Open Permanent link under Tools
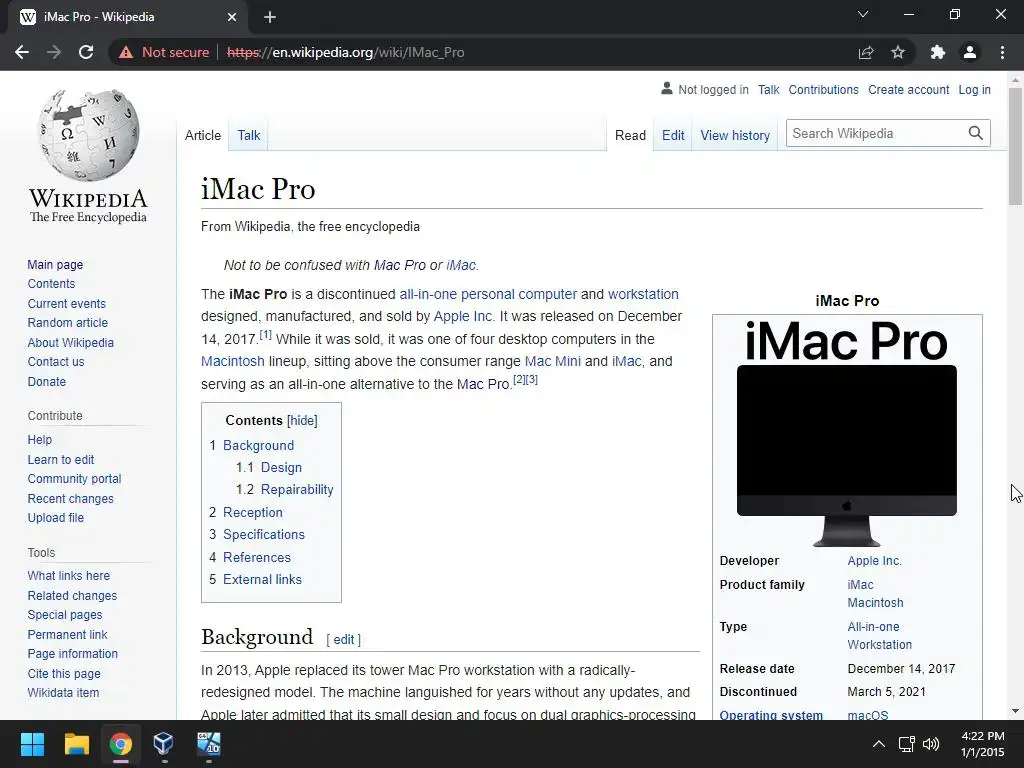Image resolution: width=1024 pixels, height=768 pixels. [67, 634]
